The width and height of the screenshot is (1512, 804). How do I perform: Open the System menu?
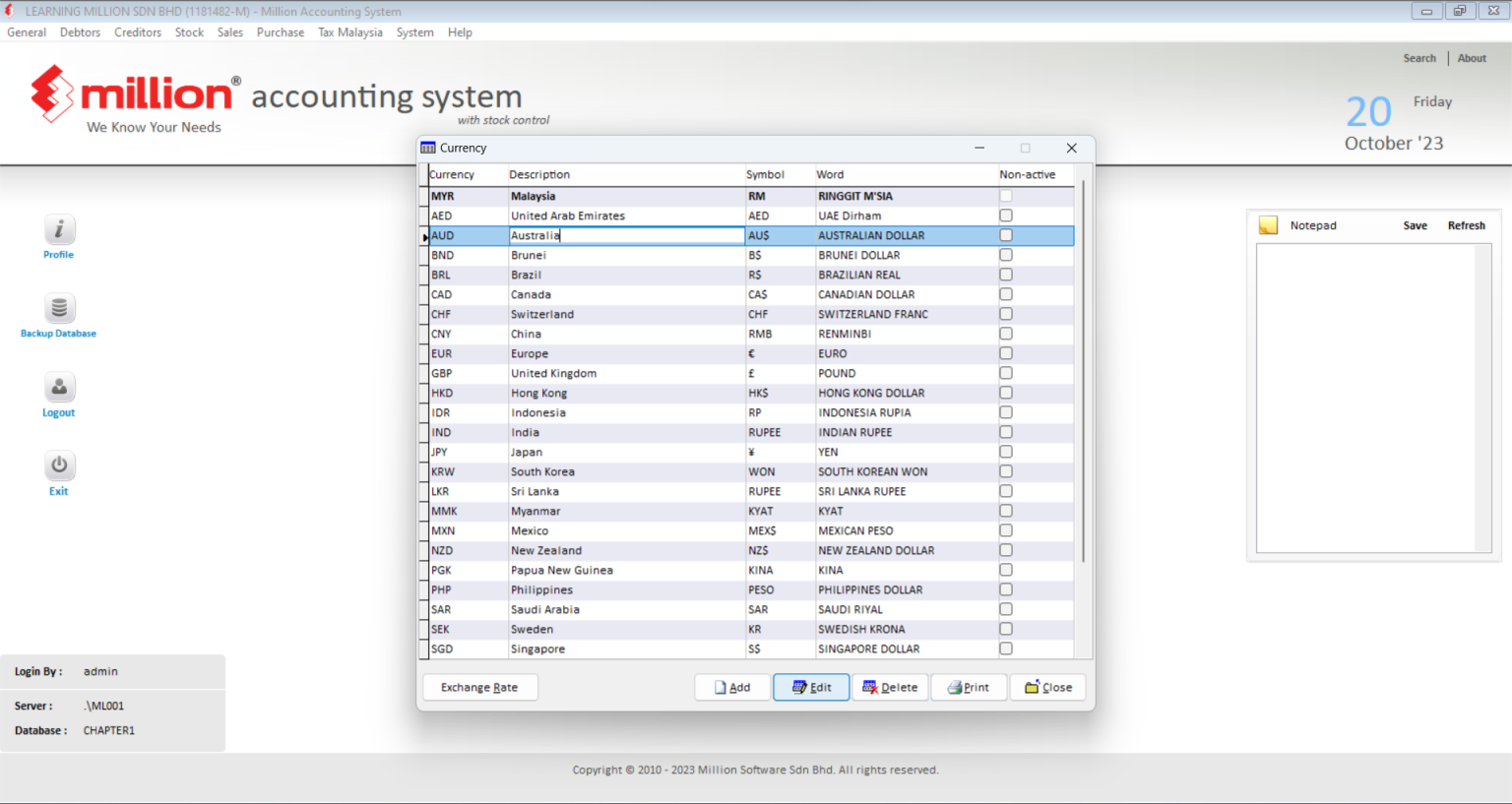click(415, 32)
